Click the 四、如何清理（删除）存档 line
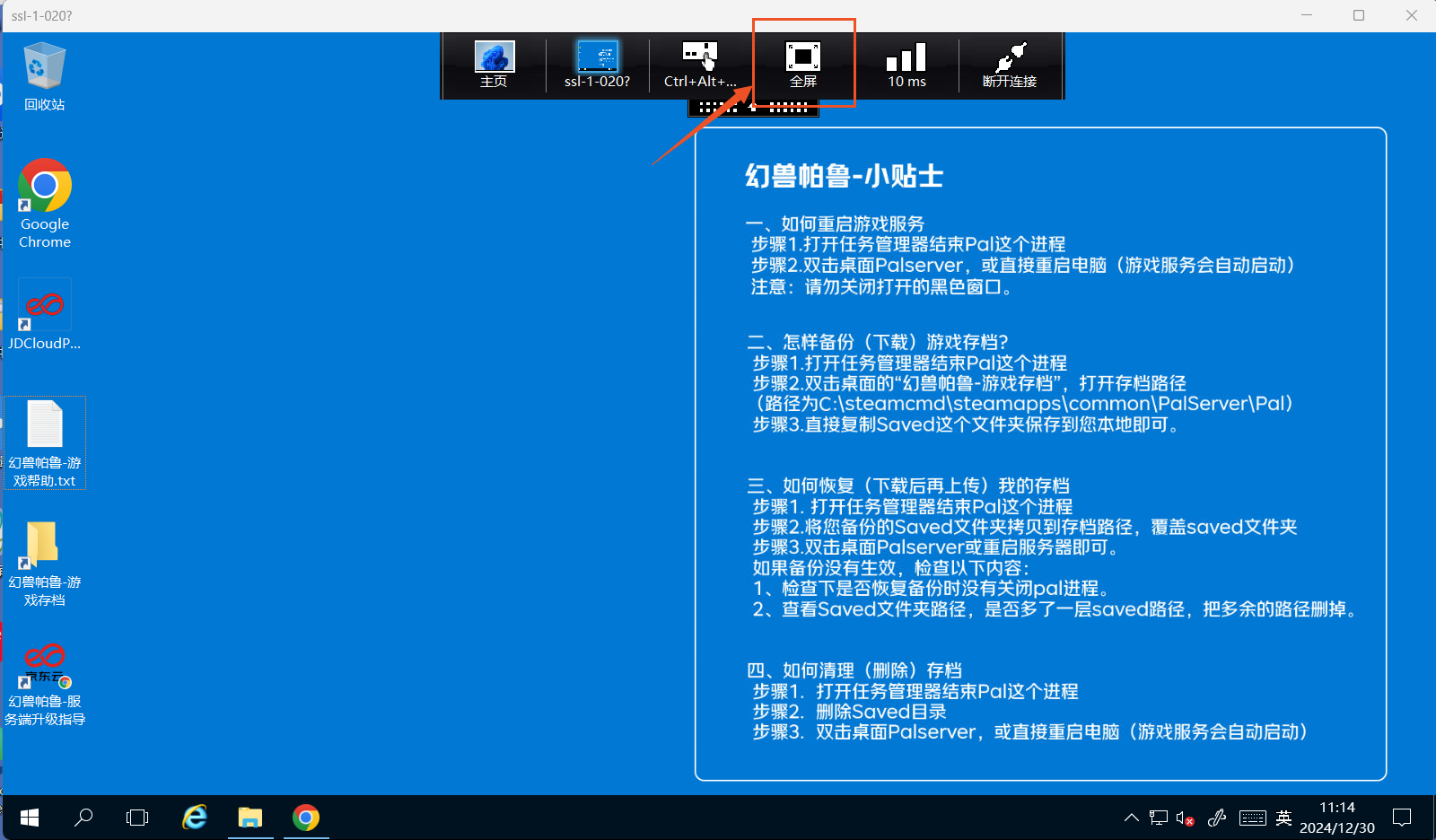The height and width of the screenshot is (840, 1436). click(x=854, y=670)
